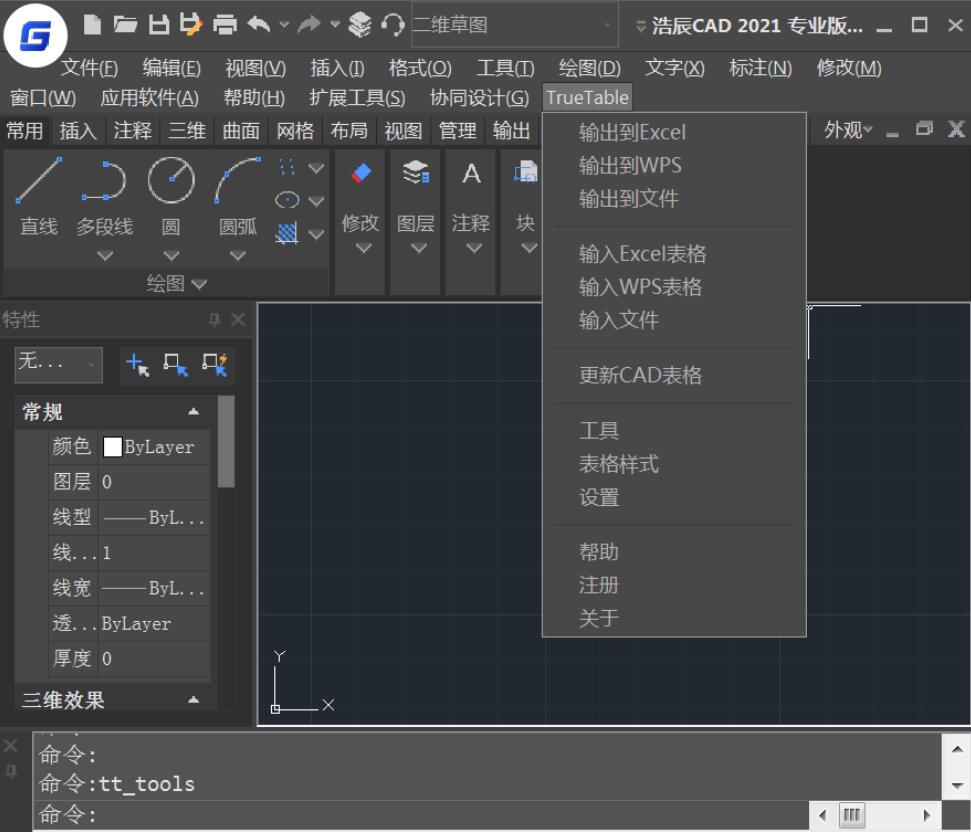The width and height of the screenshot is (971, 832).
Task: Undo the last action
Action: [258, 25]
